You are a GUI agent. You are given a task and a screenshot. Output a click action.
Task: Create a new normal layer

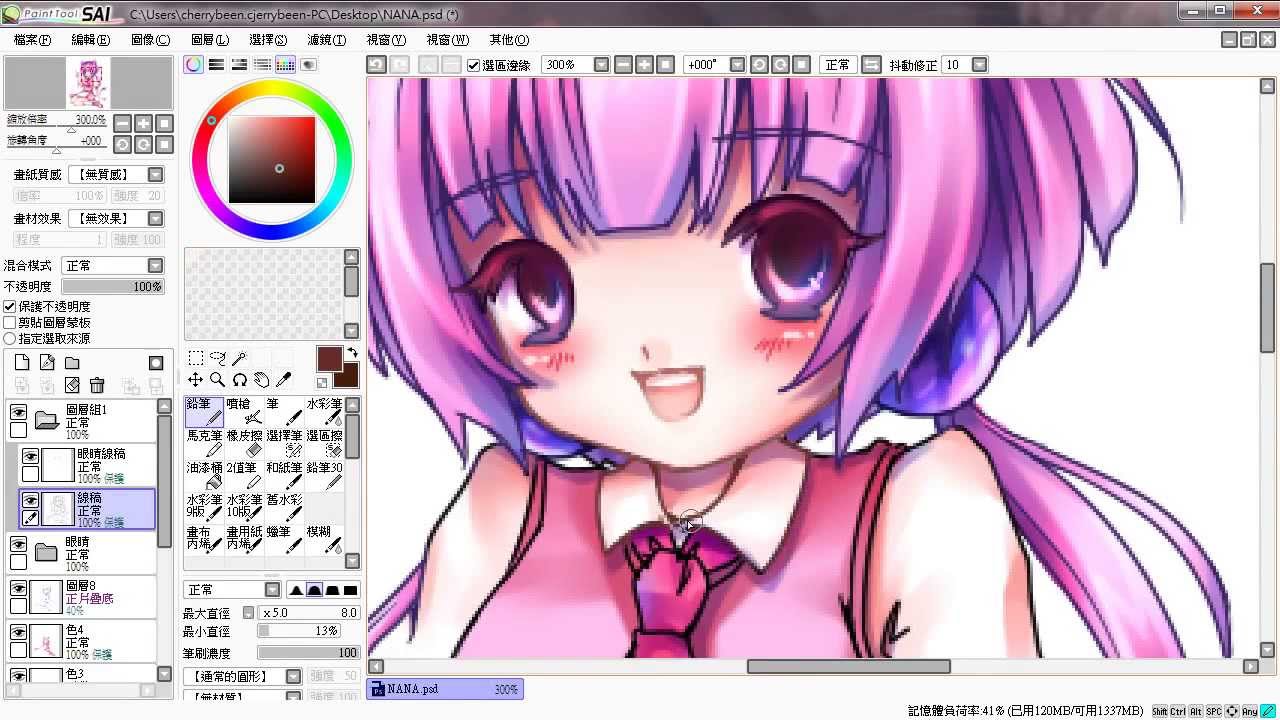click(22, 363)
